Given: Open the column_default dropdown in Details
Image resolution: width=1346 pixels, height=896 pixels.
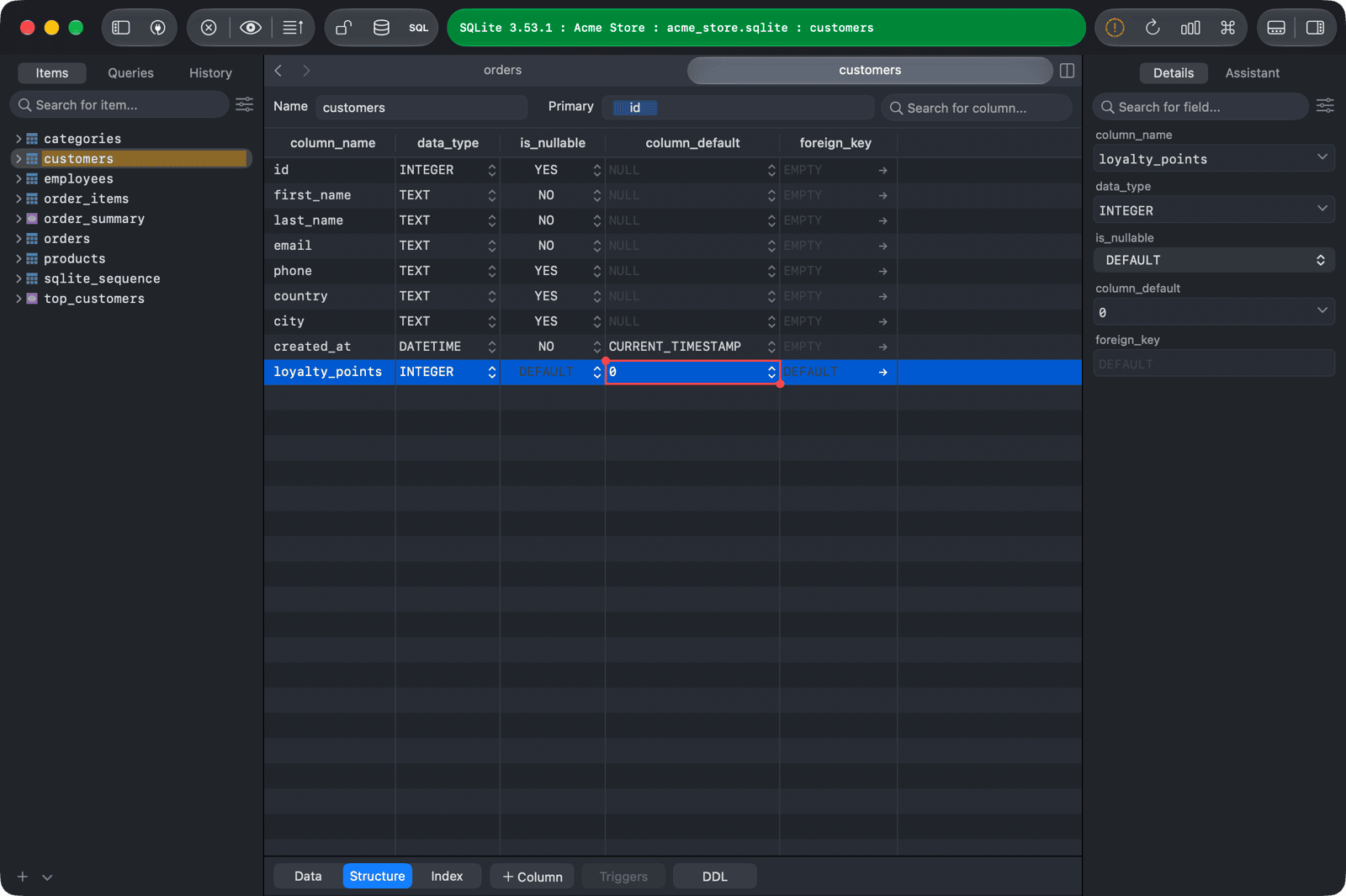Looking at the screenshot, I should point(1322,311).
